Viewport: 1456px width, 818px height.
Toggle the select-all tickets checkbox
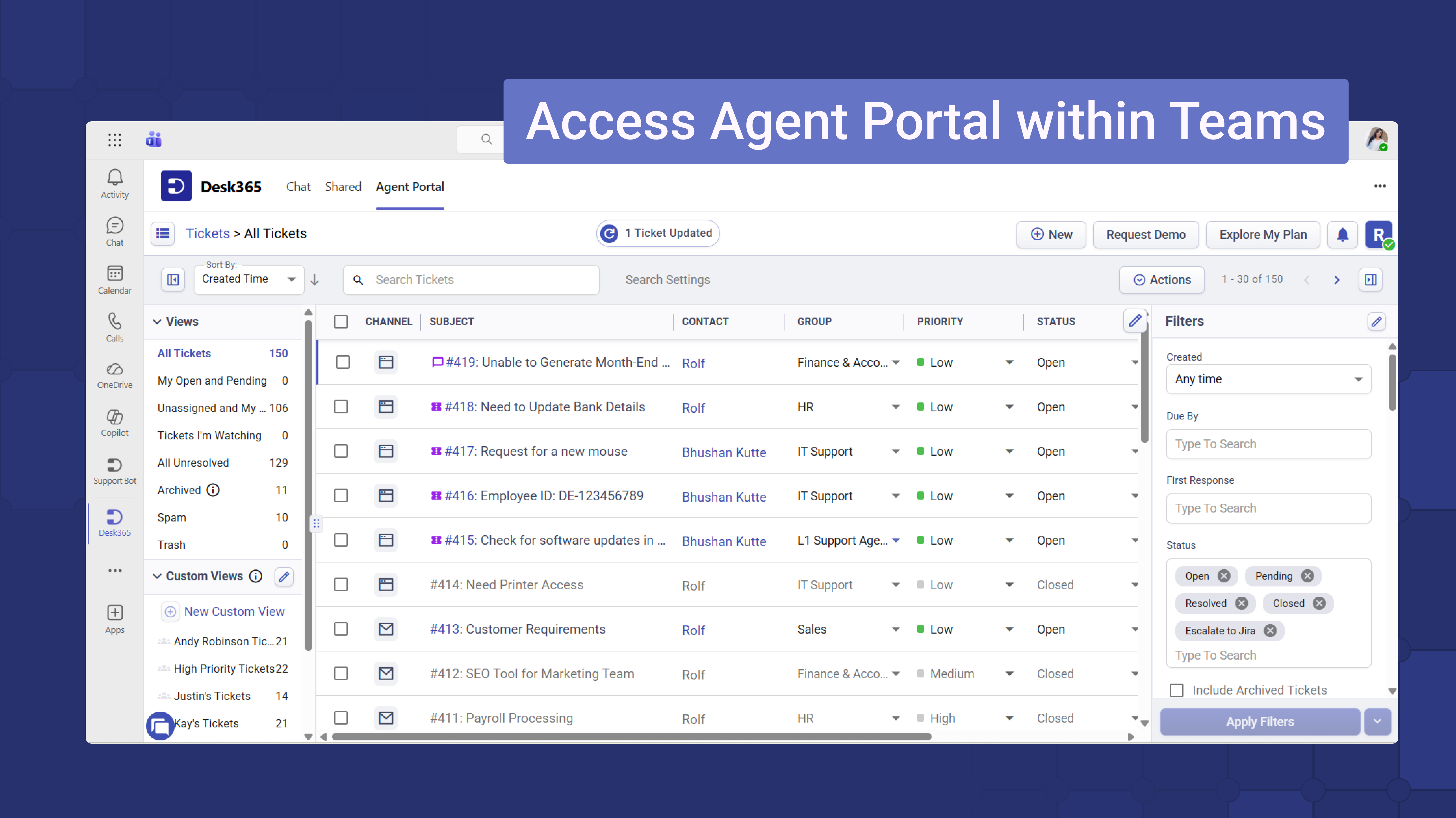click(341, 321)
